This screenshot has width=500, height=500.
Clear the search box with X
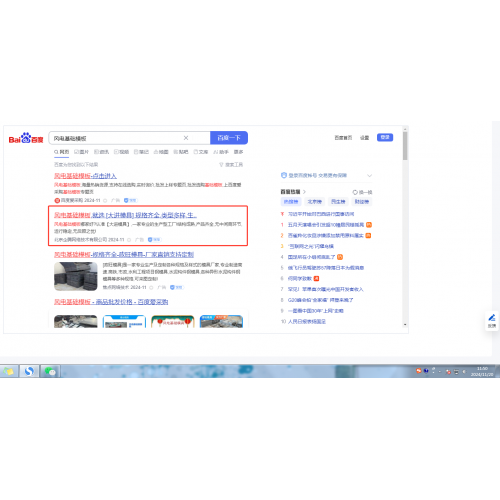[x=186, y=138]
